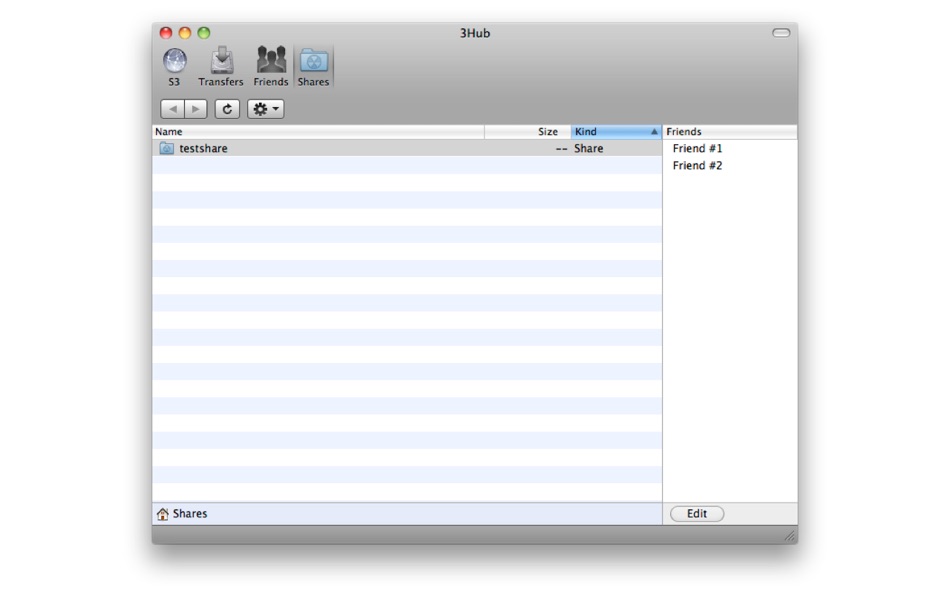Select Friend #2 in Friends list

point(697,165)
